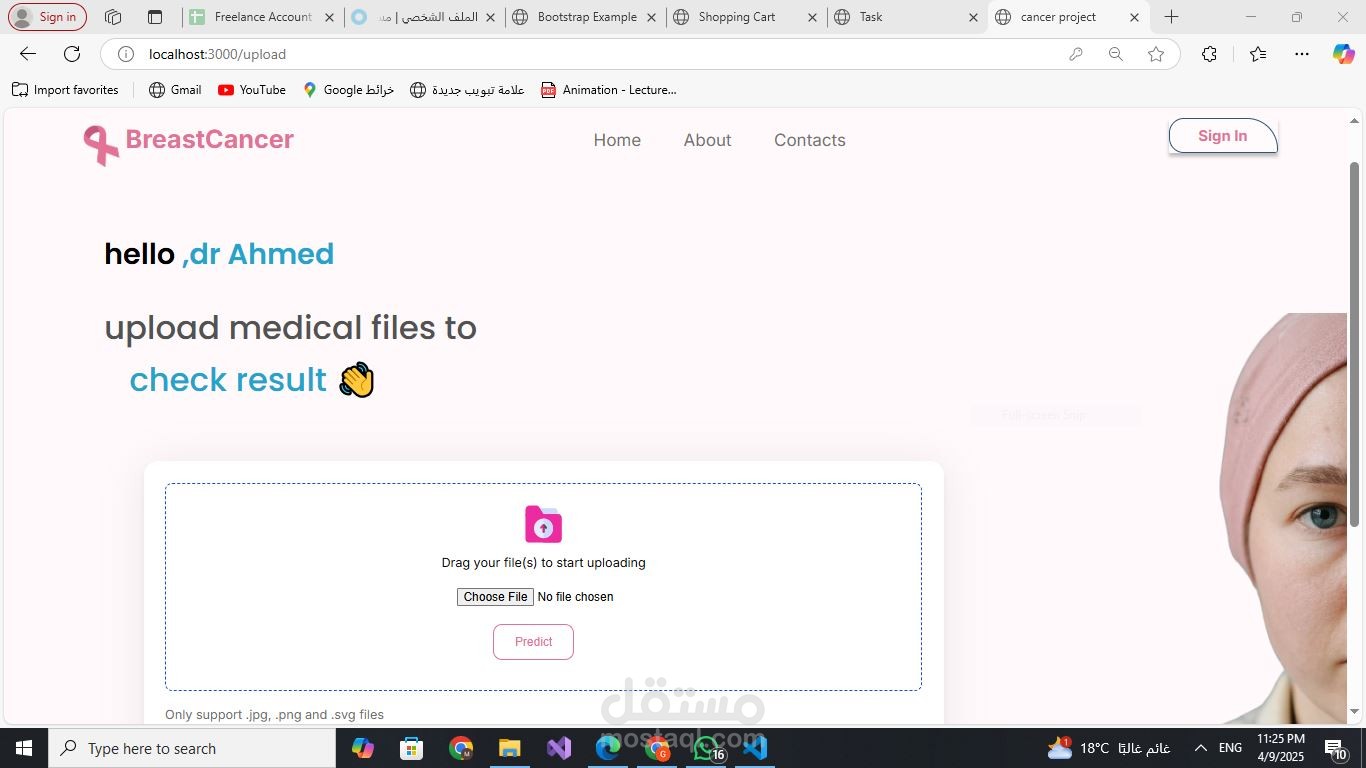Click the Predict button
1366x768 pixels.
point(533,642)
